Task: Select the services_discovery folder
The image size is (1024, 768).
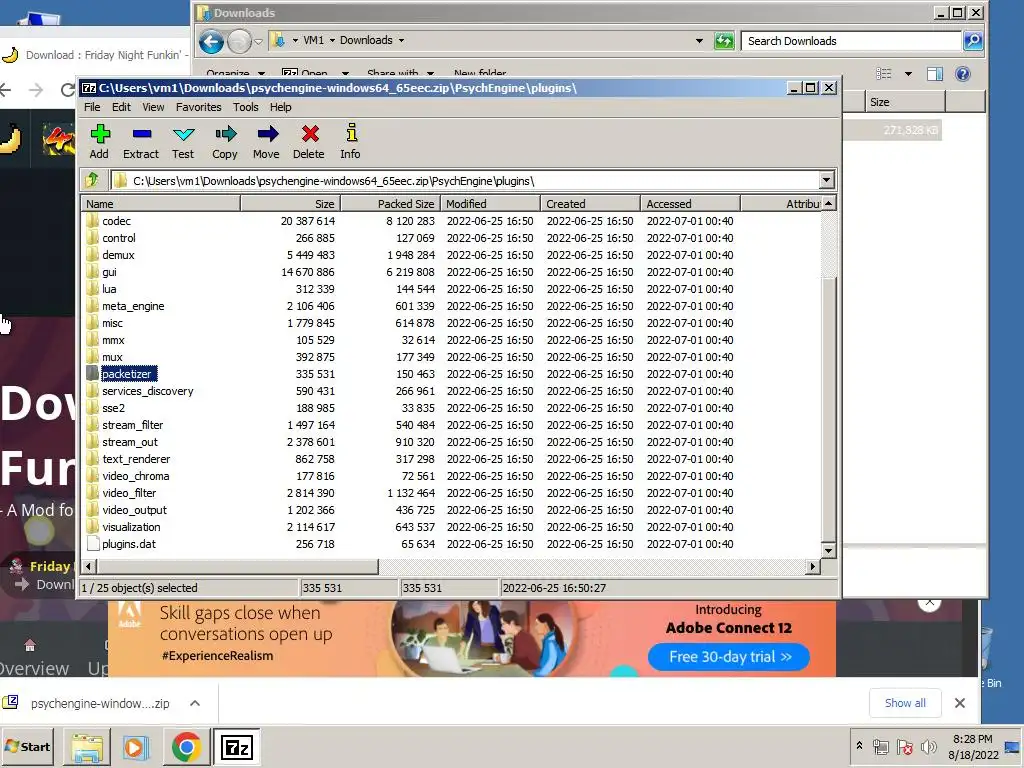Action: tap(148, 391)
